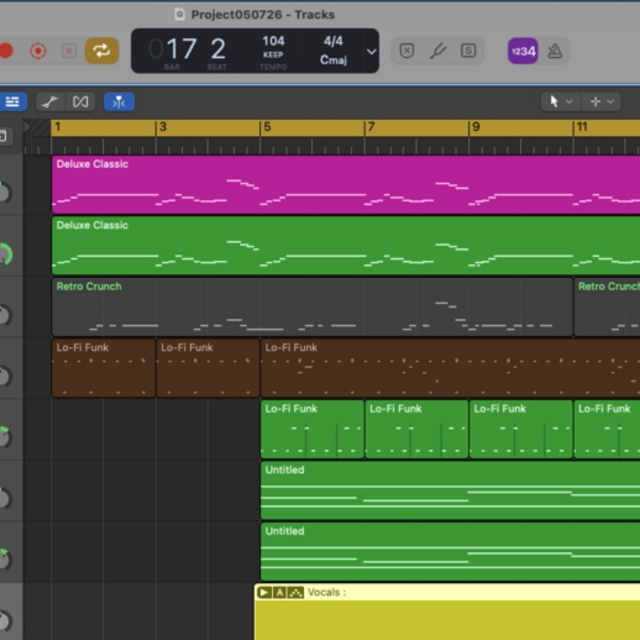The height and width of the screenshot is (640, 640).
Task: Open the Tuner
Action: [x=438, y=51]
